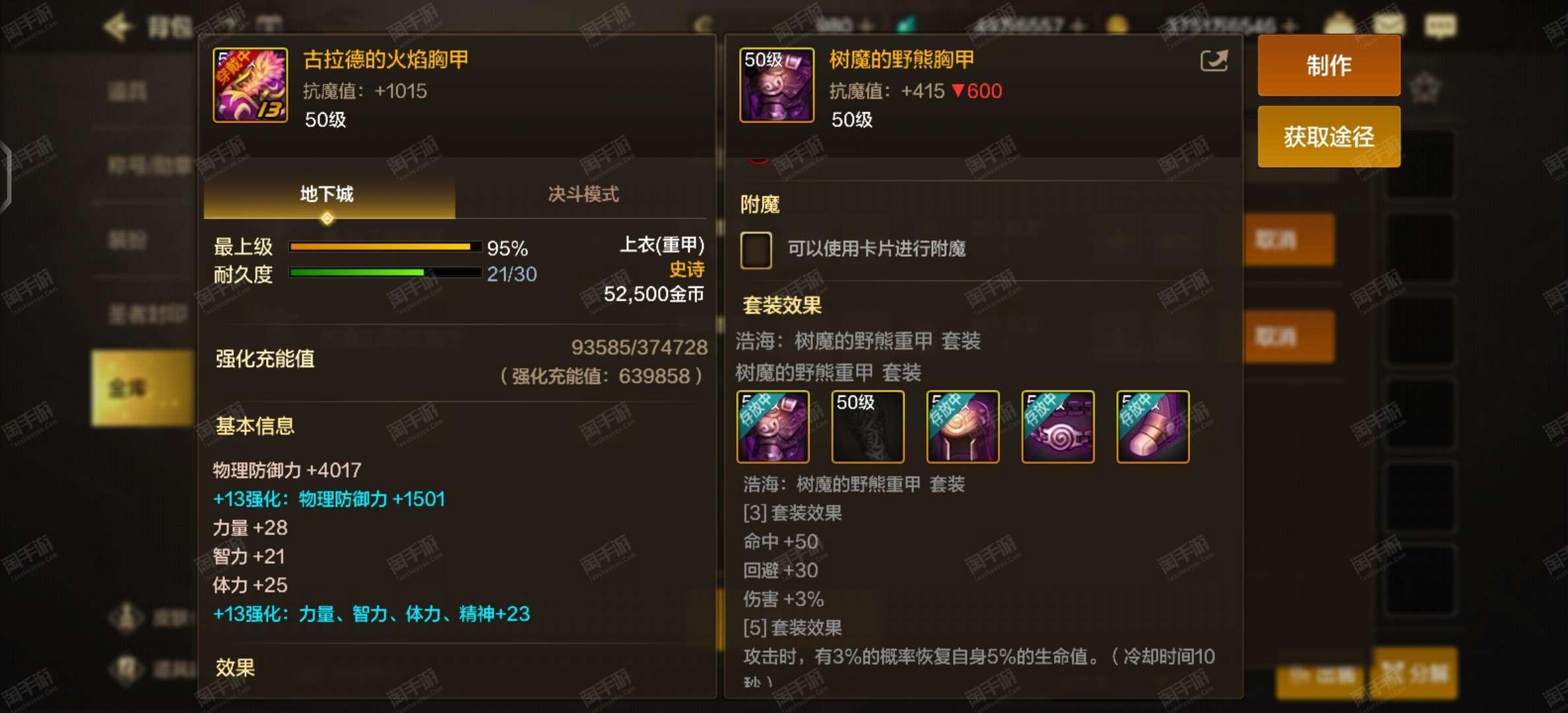Switch to the 决斗模式 tab
Viewport: 1568px width, 713px height.
click(x=583, y=195)
